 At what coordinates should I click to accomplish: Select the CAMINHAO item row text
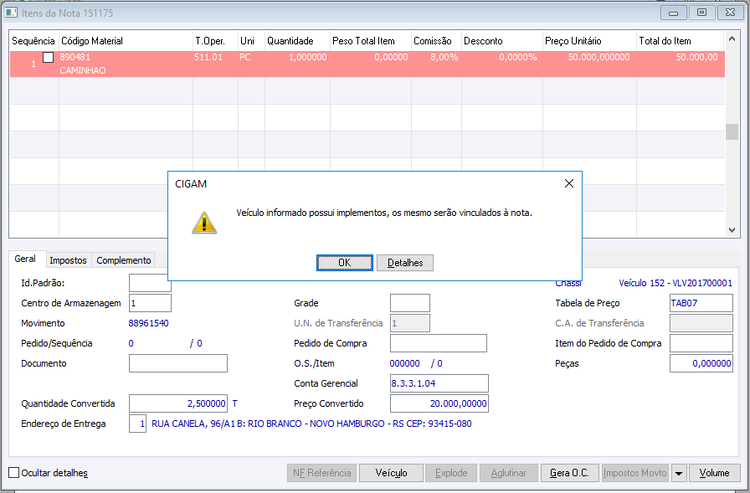[83, 70]
